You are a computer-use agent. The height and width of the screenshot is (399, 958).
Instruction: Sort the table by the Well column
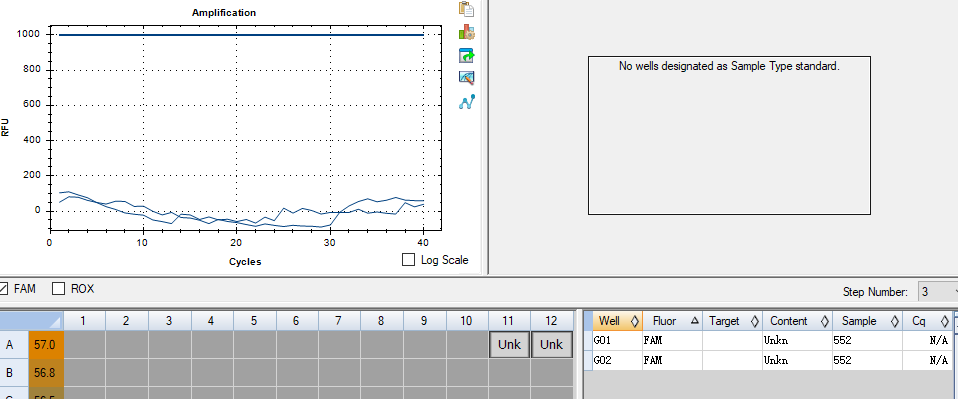tap(617, 321)
